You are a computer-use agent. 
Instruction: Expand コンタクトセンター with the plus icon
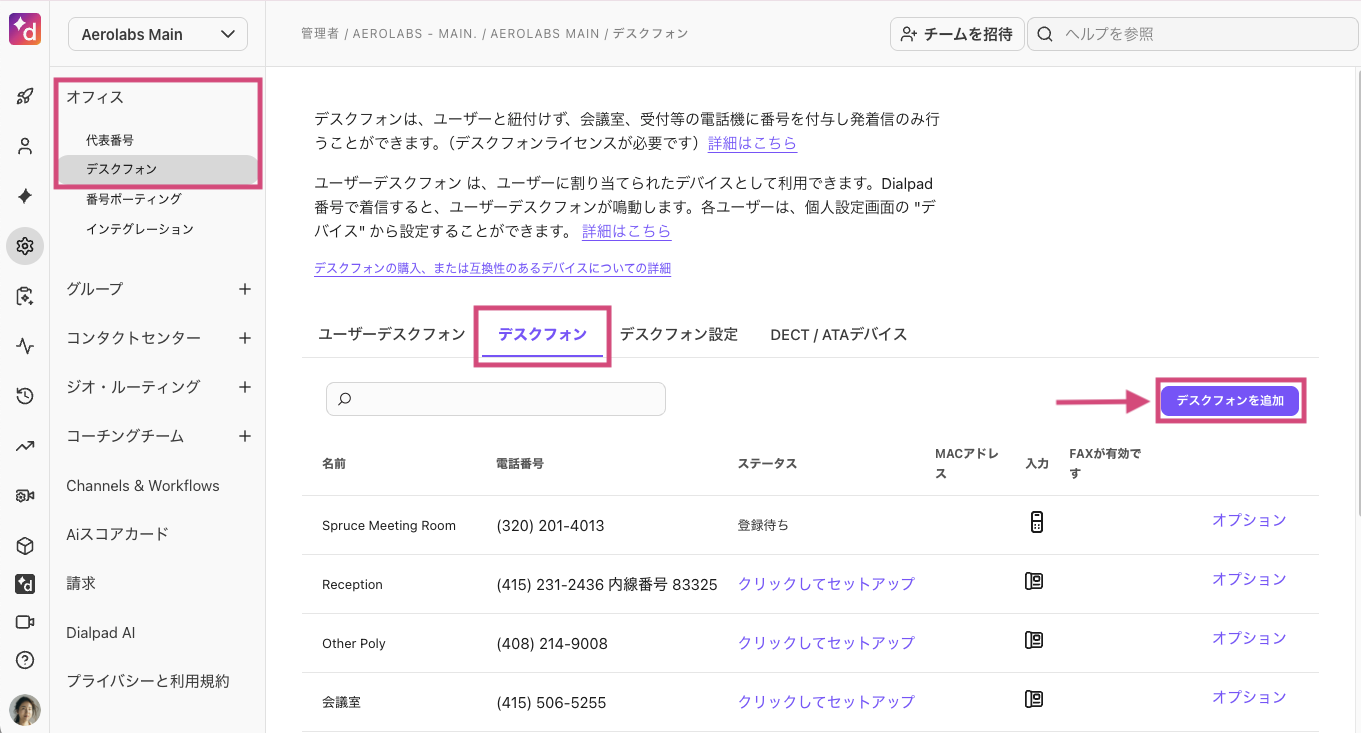245,338
